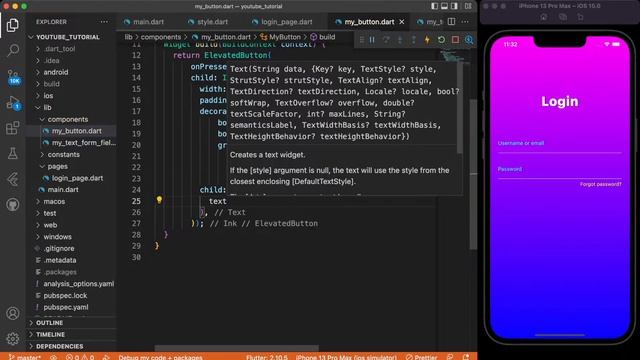
Task: Open the Testing flask icon view
Action: (13, 153)
